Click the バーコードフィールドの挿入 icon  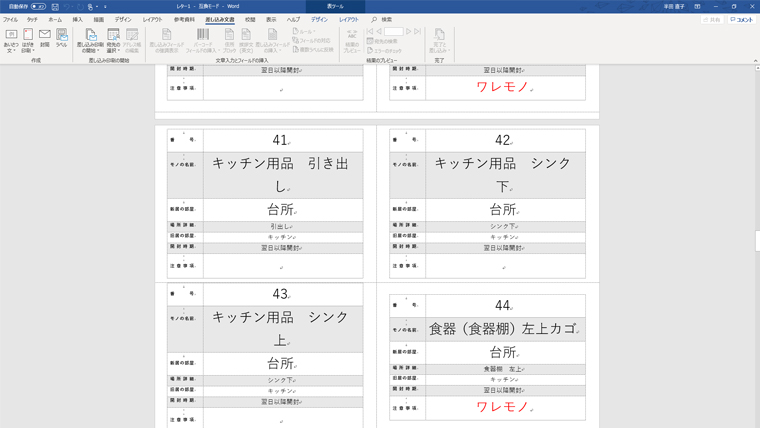203,39
